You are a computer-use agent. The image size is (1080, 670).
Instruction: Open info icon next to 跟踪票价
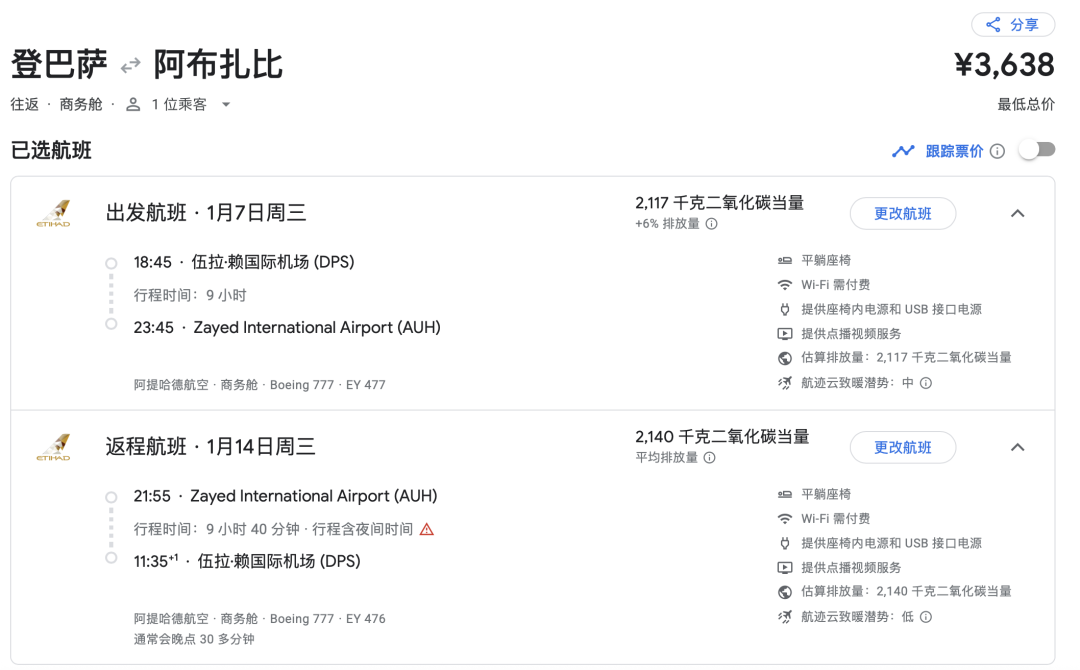tap(997, 151)
